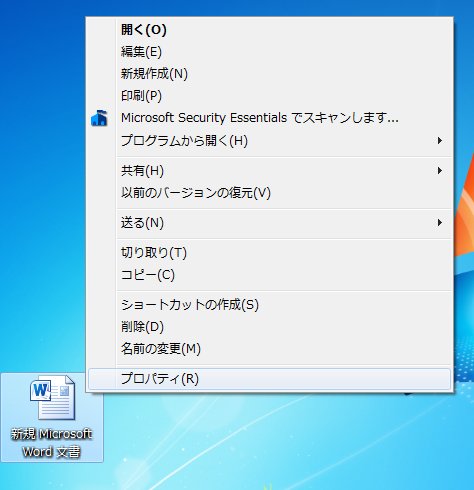Select ショートカットの作成(S)
Image resolution: width=474 pixels, height=490 pixels.
click(x=269, y=305)
